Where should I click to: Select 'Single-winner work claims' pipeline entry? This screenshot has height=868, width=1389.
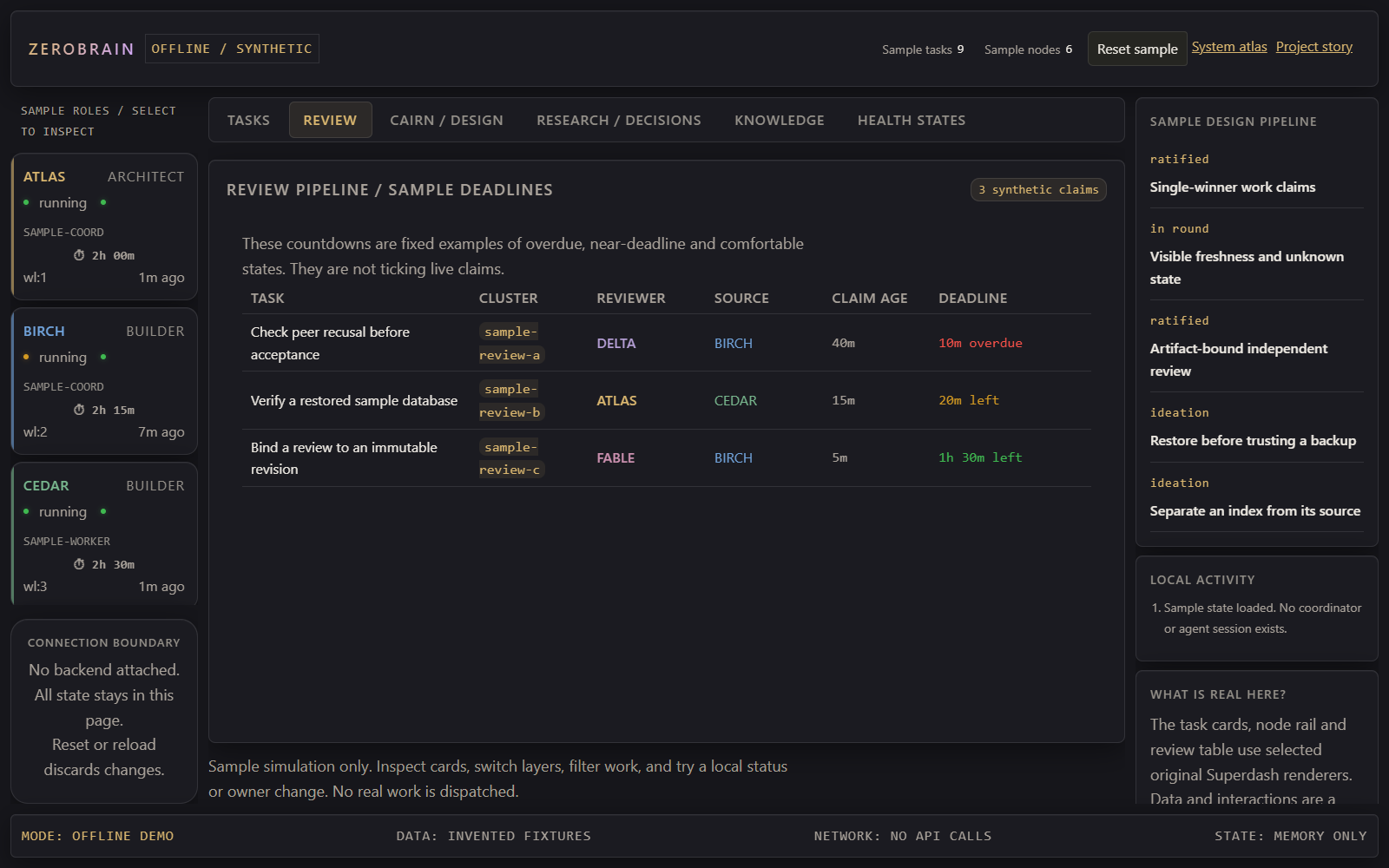tap(1233, 187)
